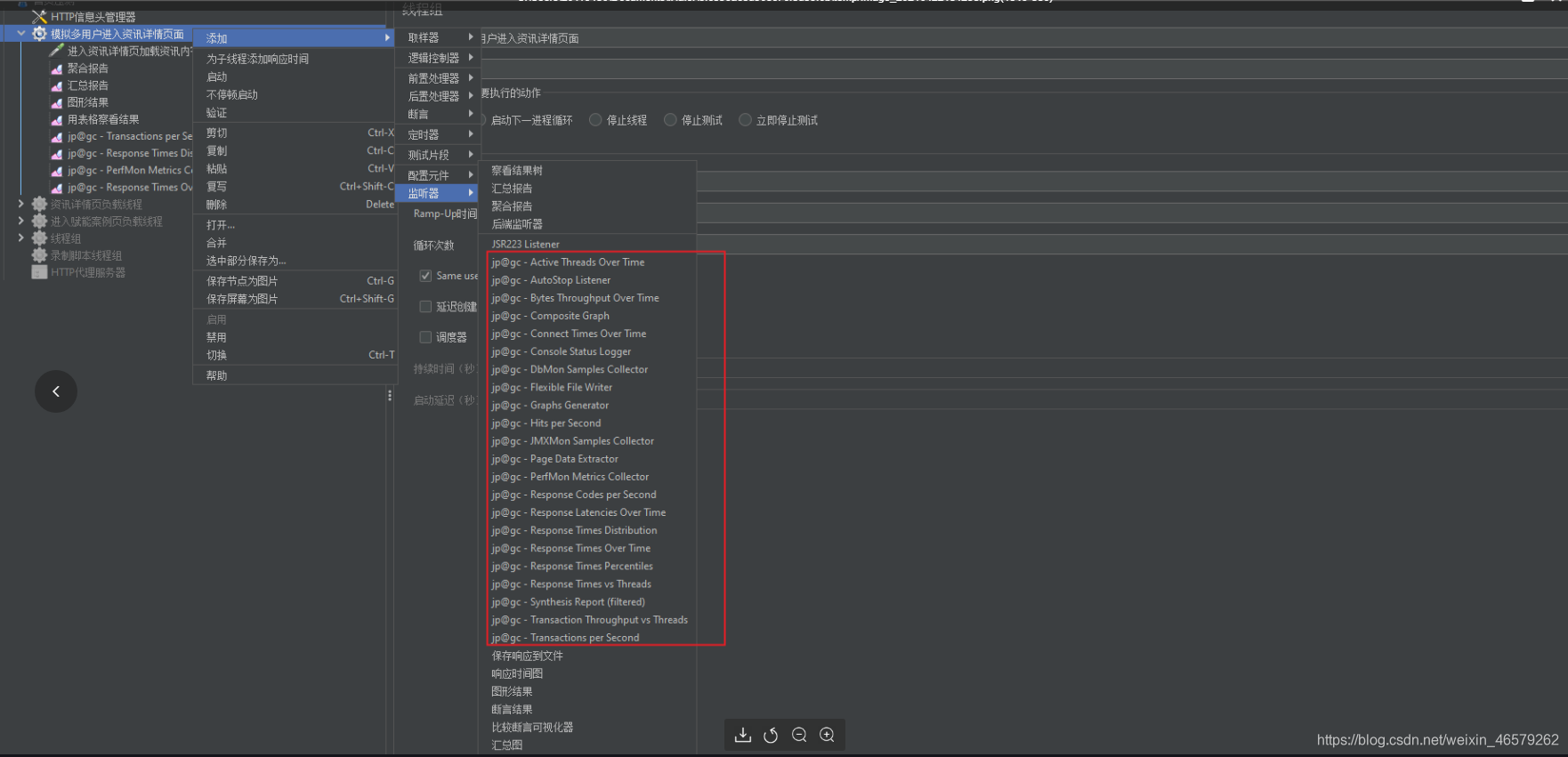The width and height of the screenshot is (1568, 757).
Task: Click the gear icon of 录制脚本线程组
Action: (39, 255)
